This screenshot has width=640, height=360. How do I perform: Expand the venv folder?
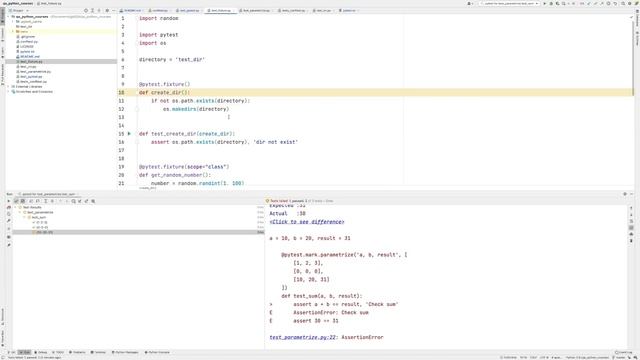tap(13, 31)
